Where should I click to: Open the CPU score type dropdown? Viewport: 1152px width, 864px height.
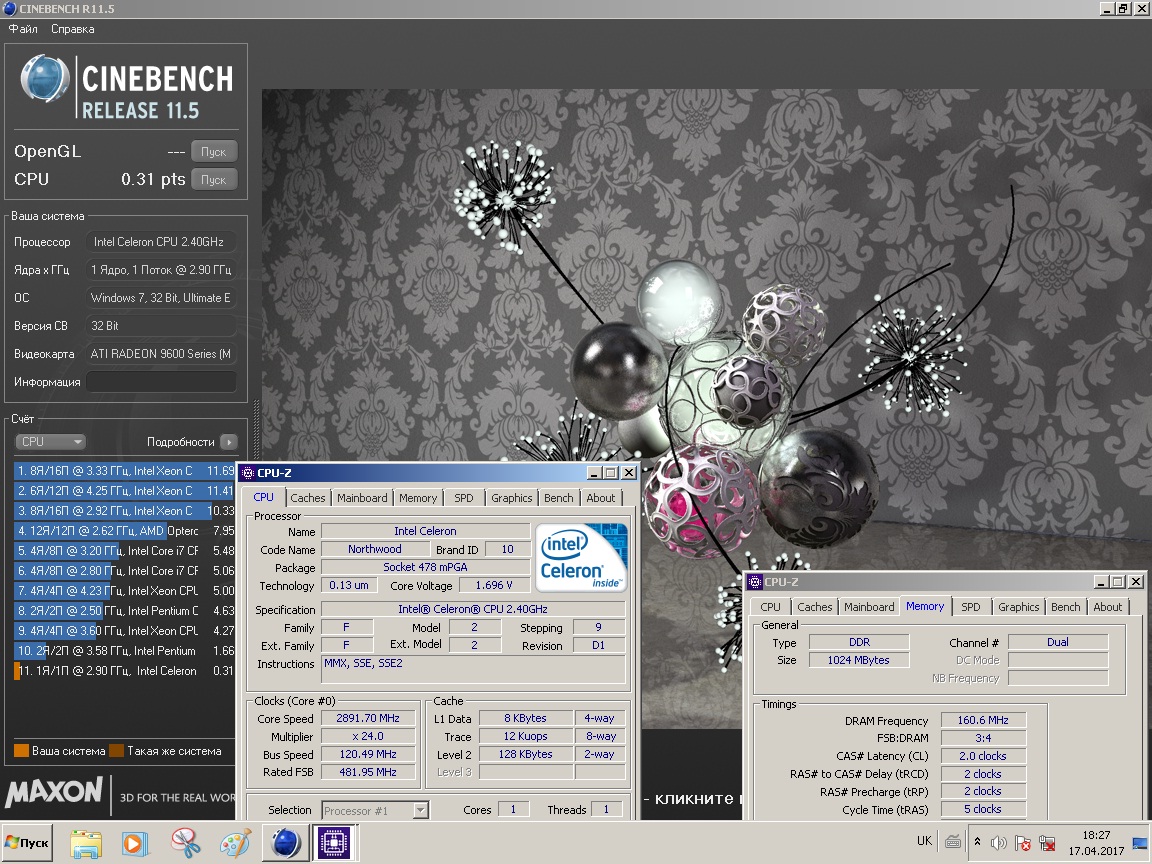tap(50, 442)
